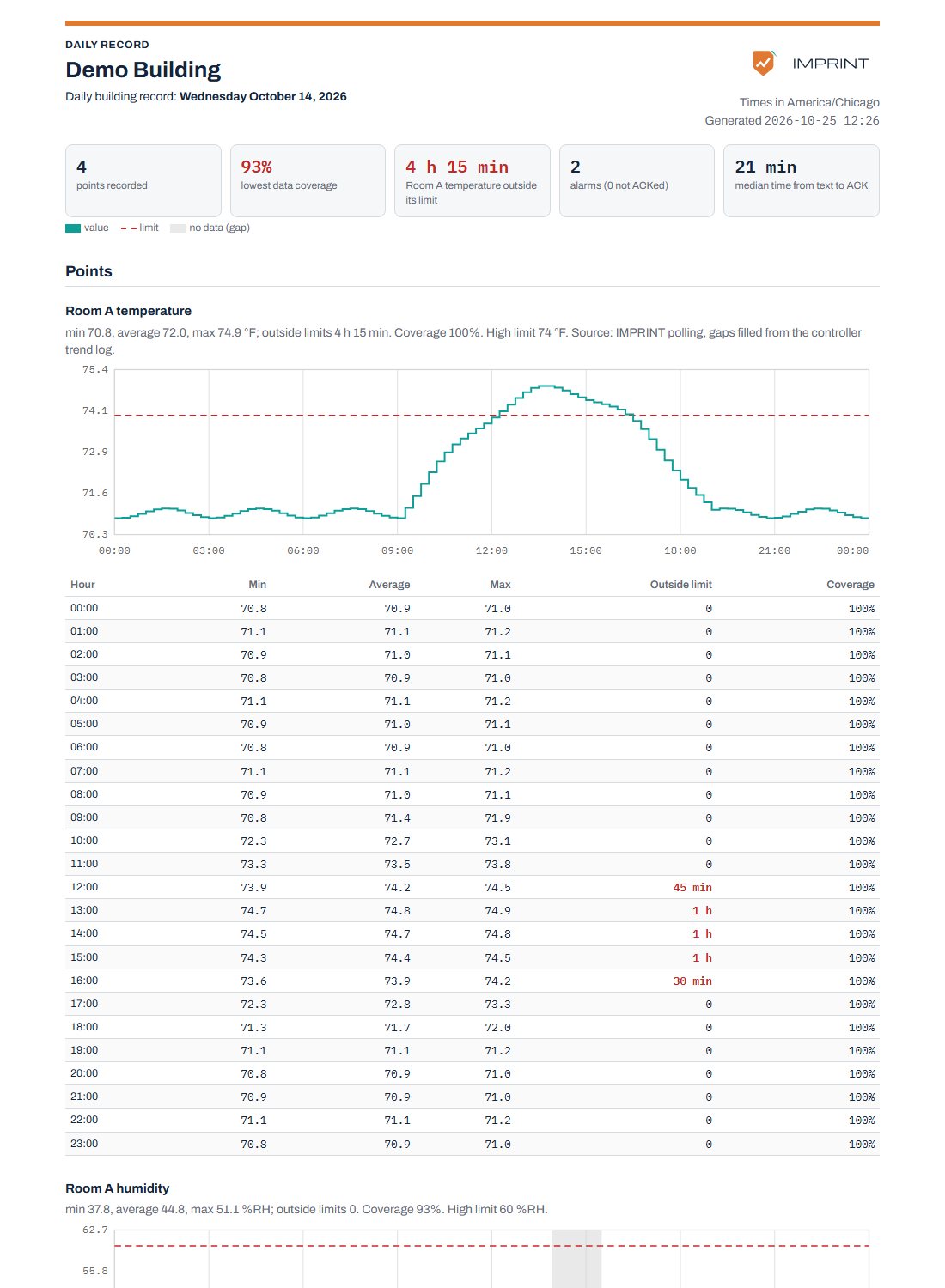Select the '2 alarms (0 not ACKed)' card

coord(637,180)
